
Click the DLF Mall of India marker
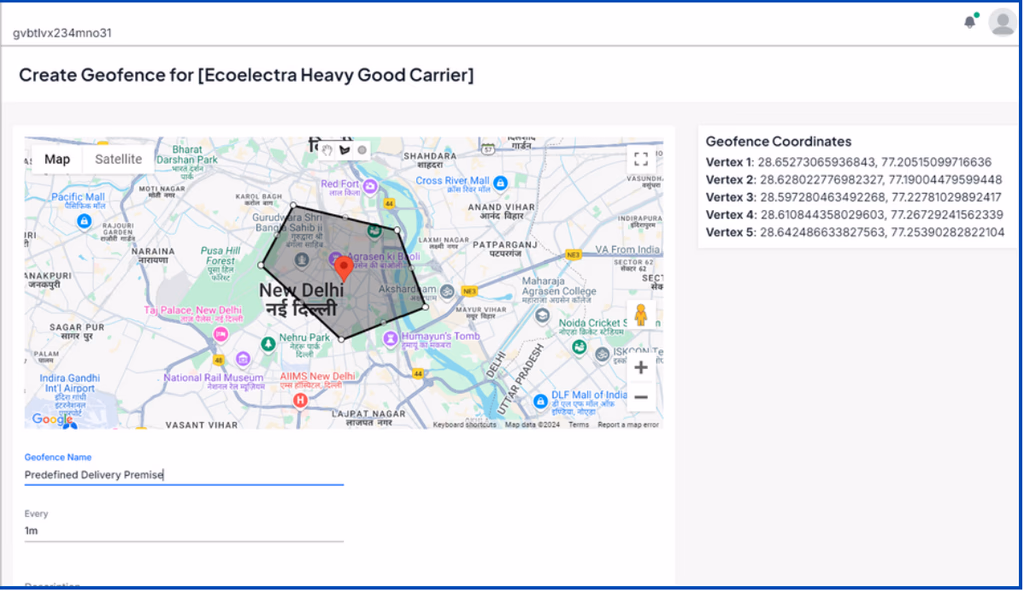(540, 401)
